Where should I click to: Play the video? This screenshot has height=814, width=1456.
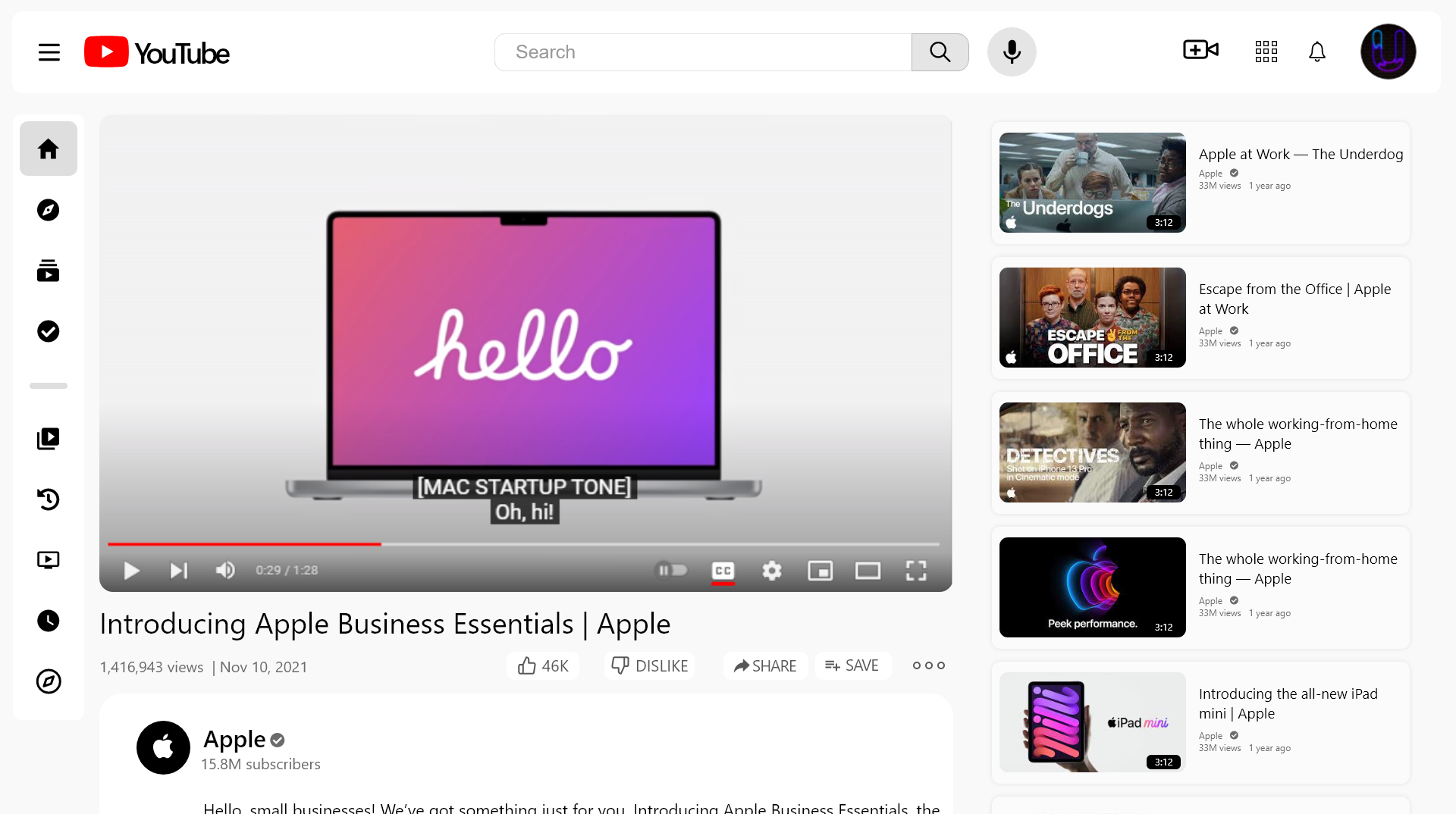click(131, 571)
